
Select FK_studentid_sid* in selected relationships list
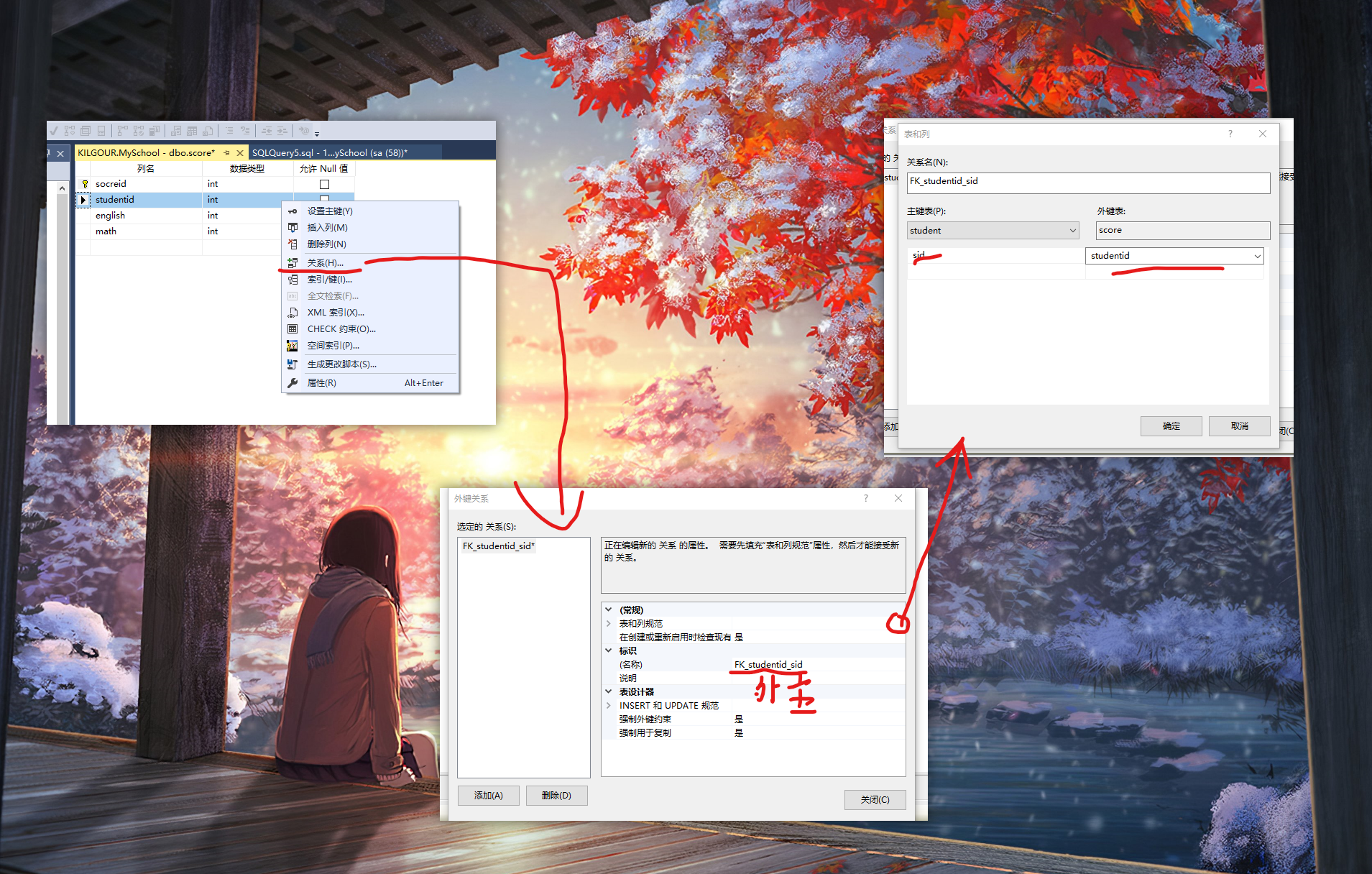pos(499,546)
